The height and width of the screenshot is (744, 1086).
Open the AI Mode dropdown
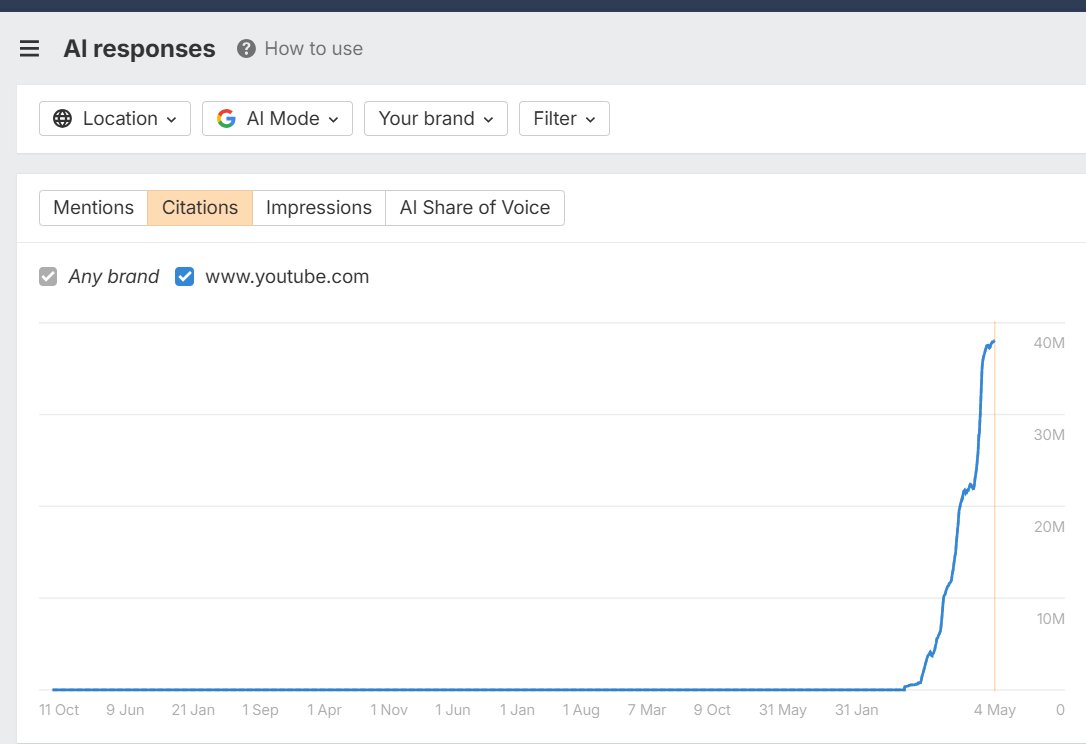277,118
